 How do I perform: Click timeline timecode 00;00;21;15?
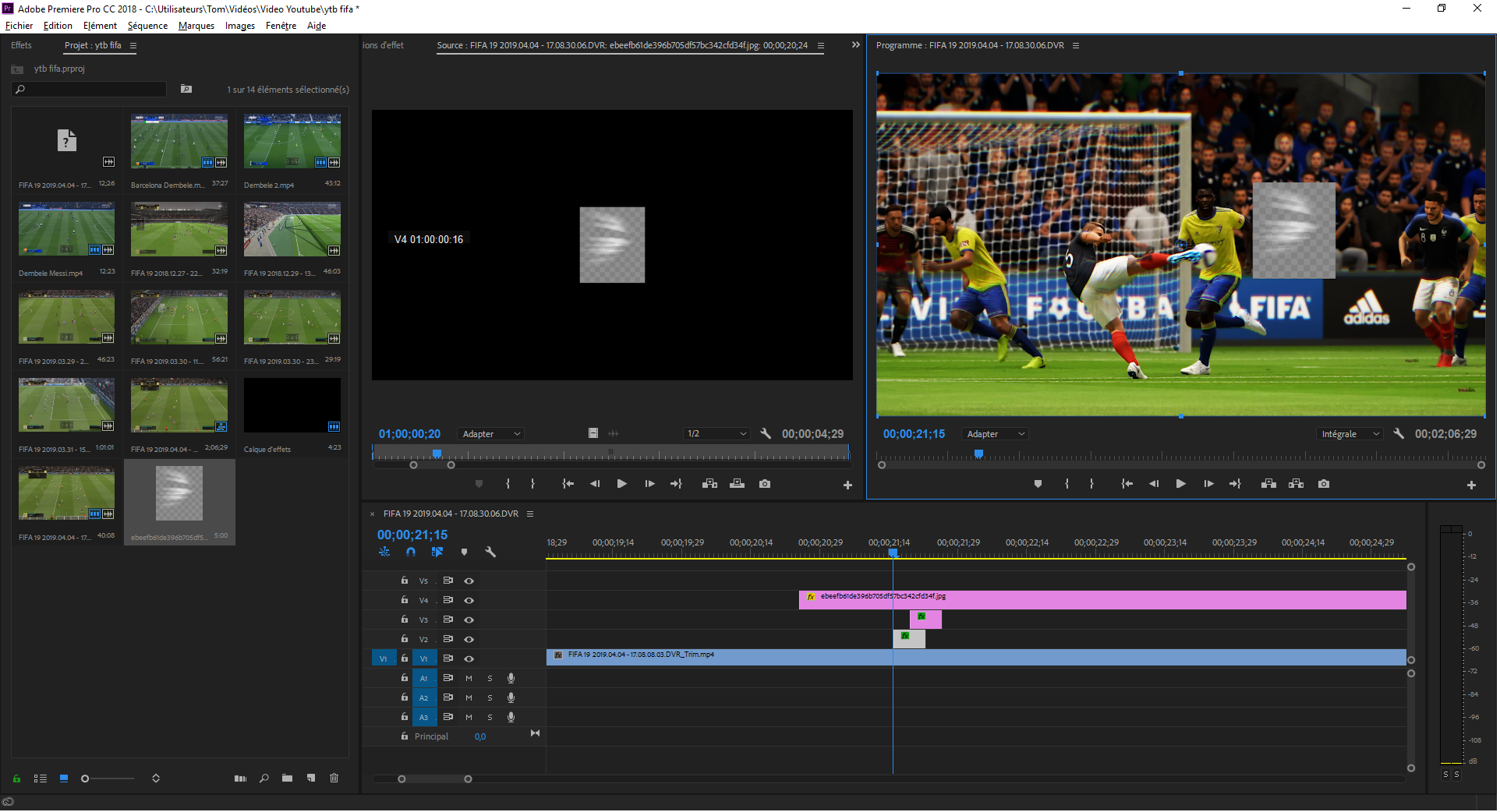(x=412, y=535)
